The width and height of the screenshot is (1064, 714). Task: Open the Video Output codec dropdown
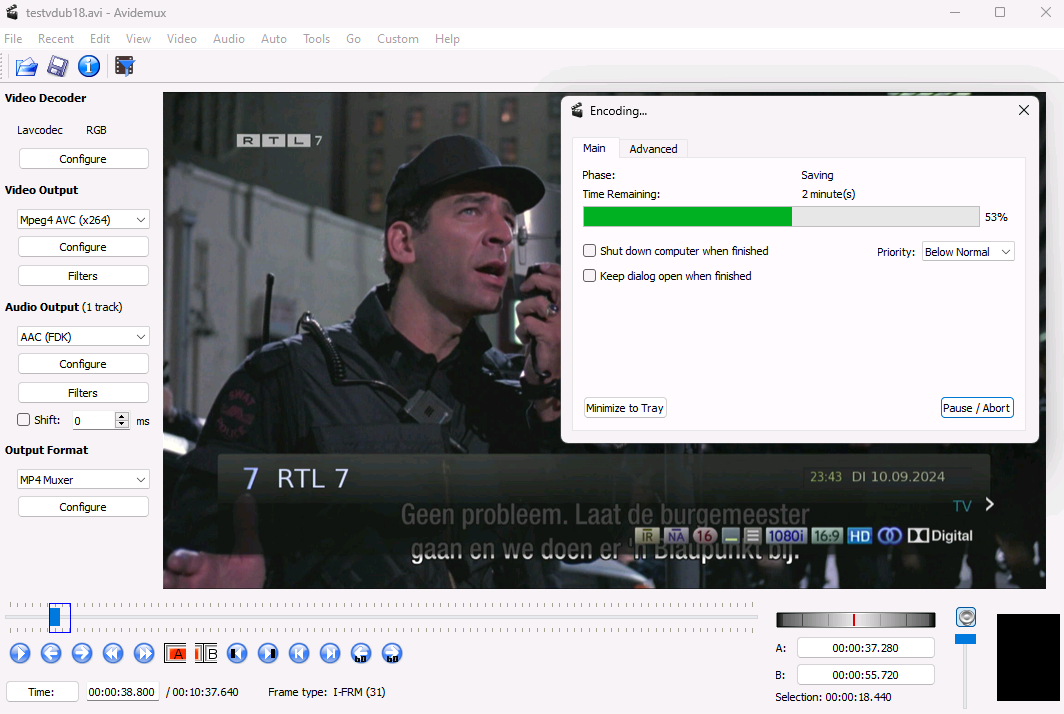pyautogui.click(x=83, y=219)
